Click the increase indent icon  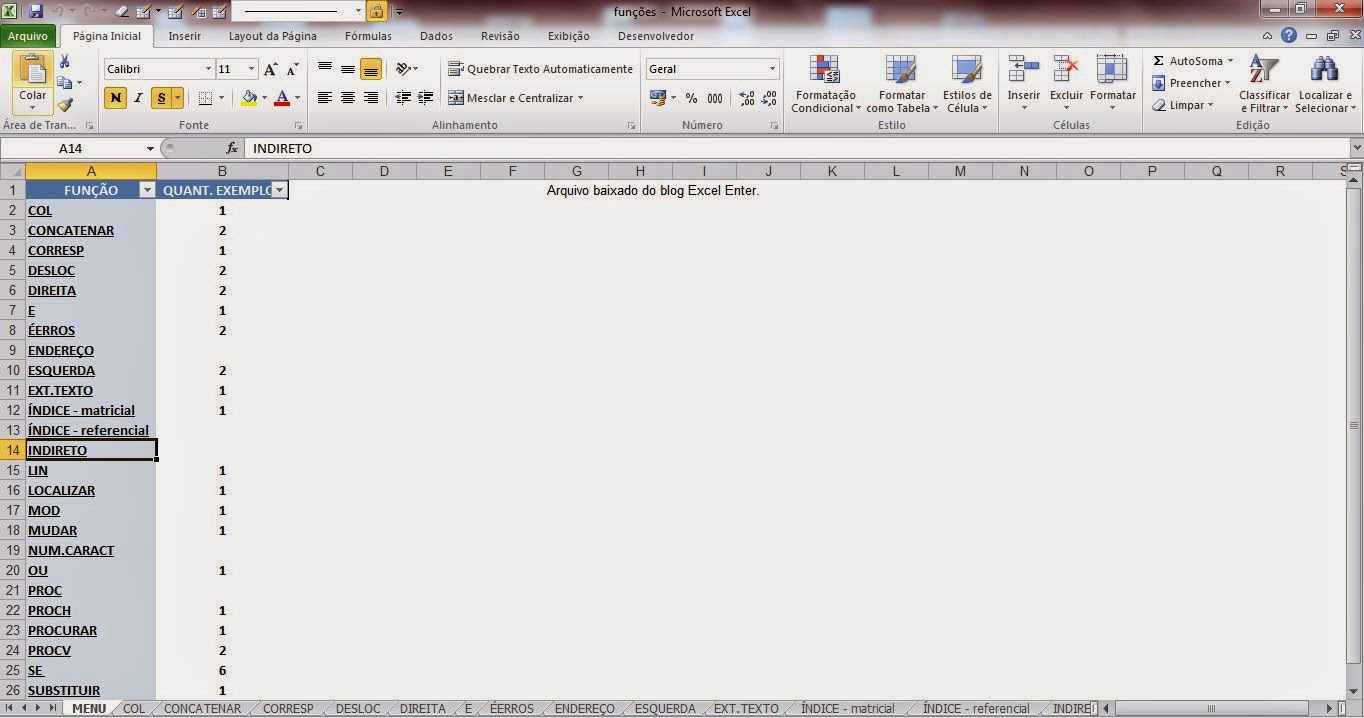pyautogui.click(x=425, y=98)
